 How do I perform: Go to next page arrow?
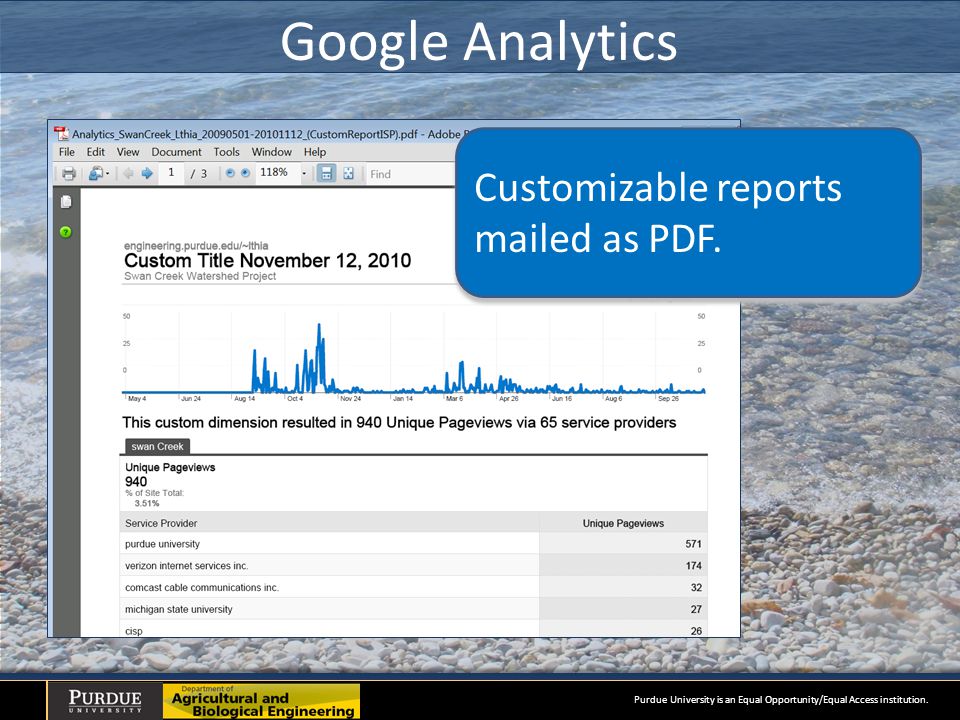[147, 174]
